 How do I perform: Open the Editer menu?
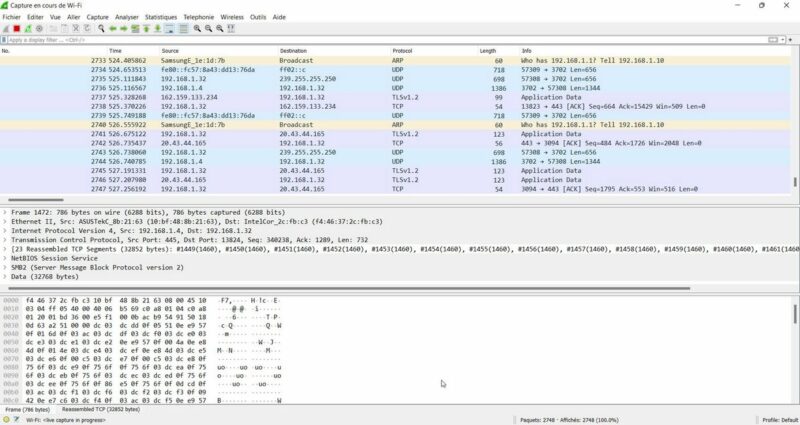[x=35, y=17]
